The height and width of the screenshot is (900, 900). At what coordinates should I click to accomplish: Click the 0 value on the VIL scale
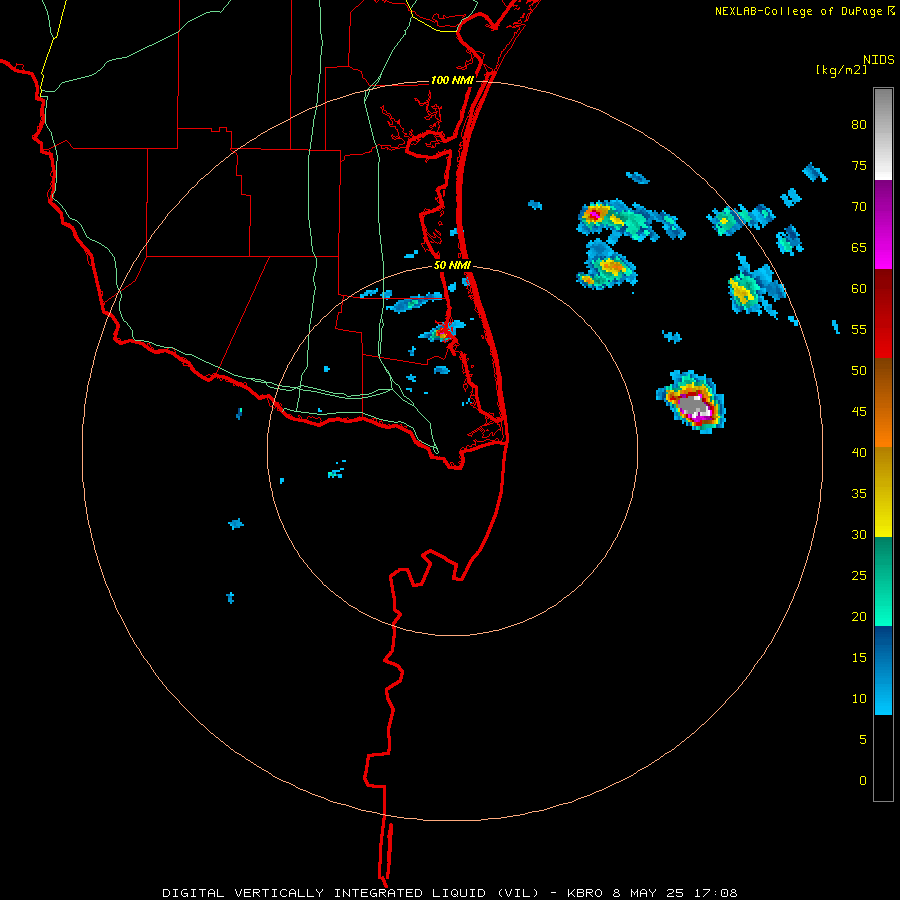[x=863, y=781]
